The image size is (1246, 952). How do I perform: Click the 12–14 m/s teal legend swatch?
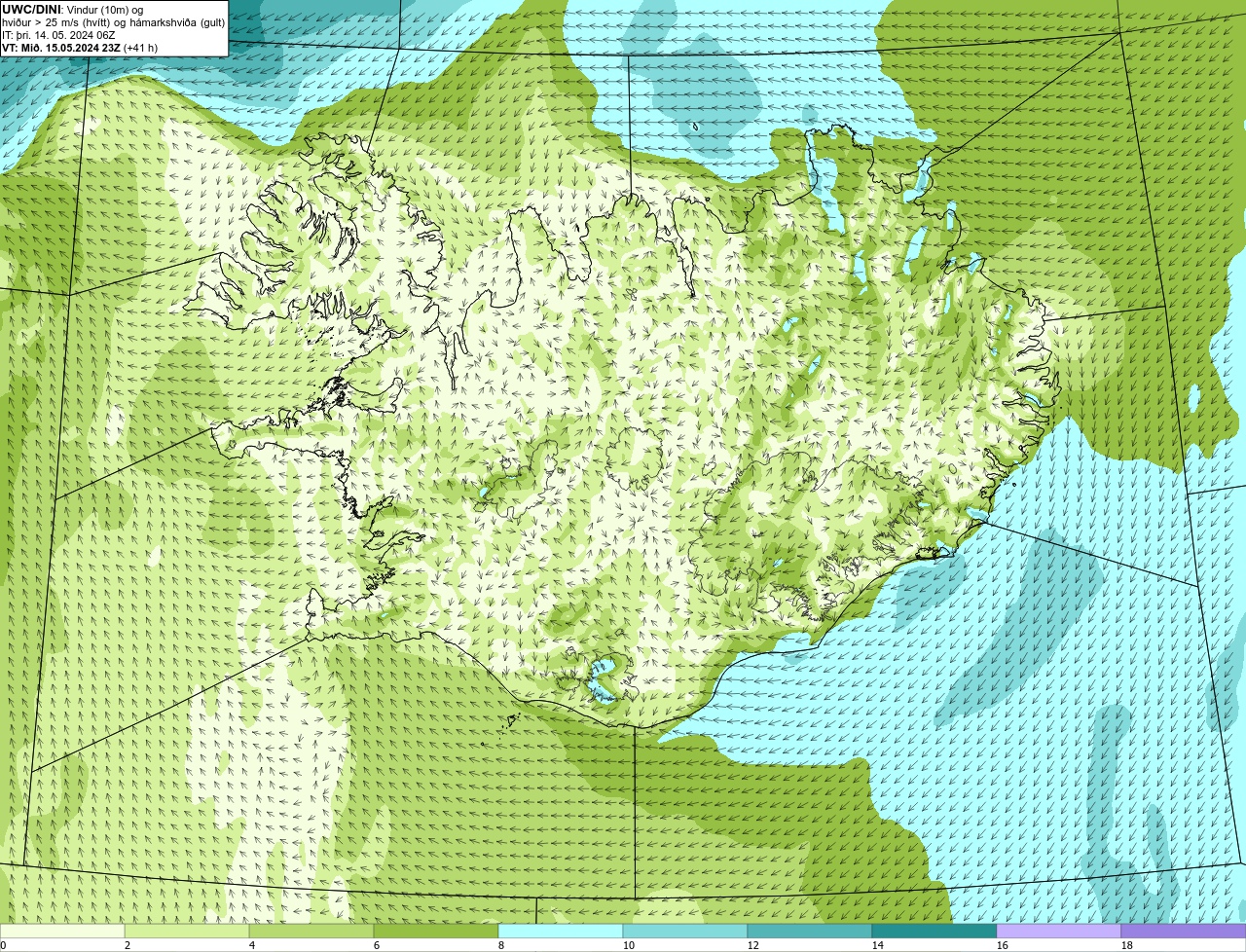click(x=810, y=931)
